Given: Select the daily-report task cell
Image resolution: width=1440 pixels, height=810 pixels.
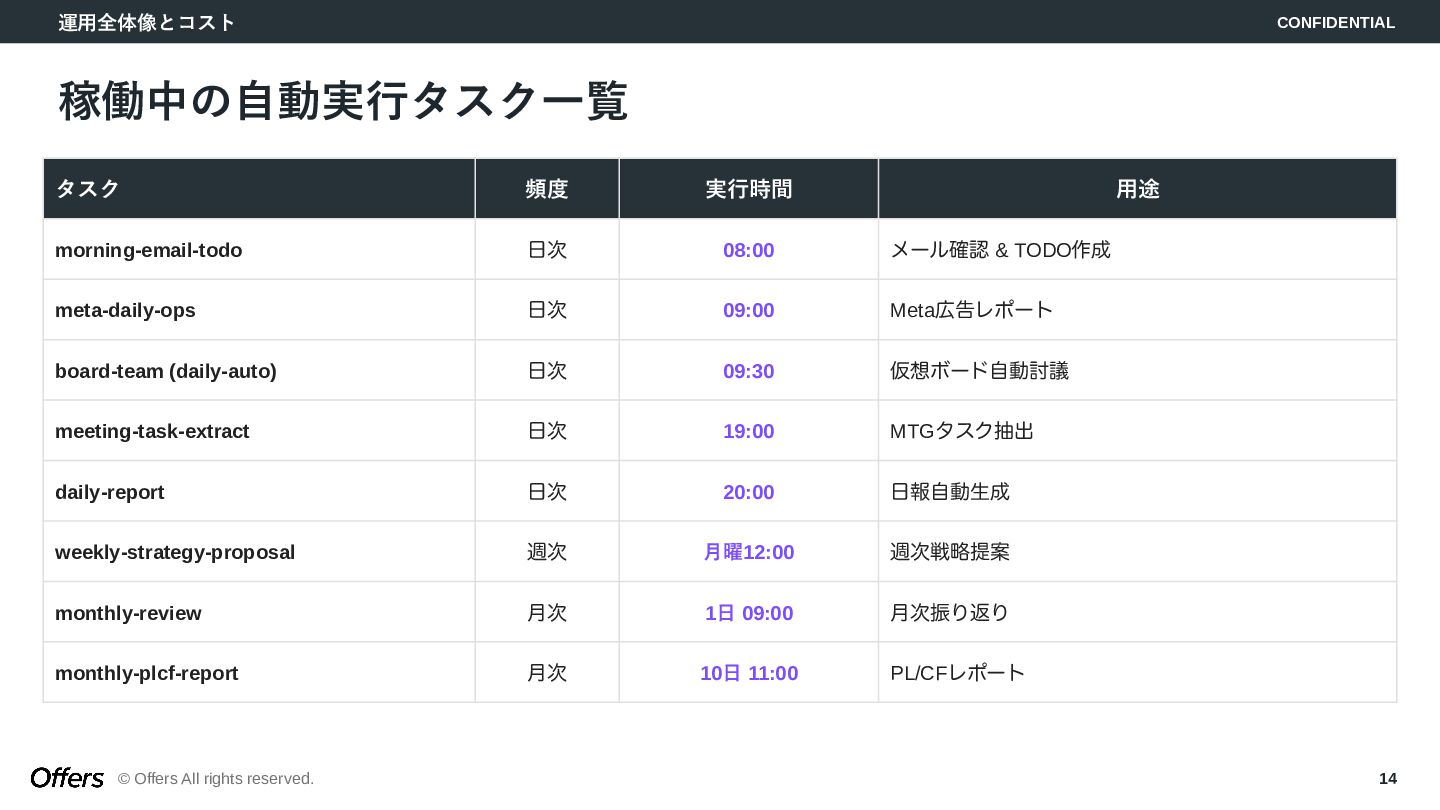Looking at the screenshot, I should 110,492.
